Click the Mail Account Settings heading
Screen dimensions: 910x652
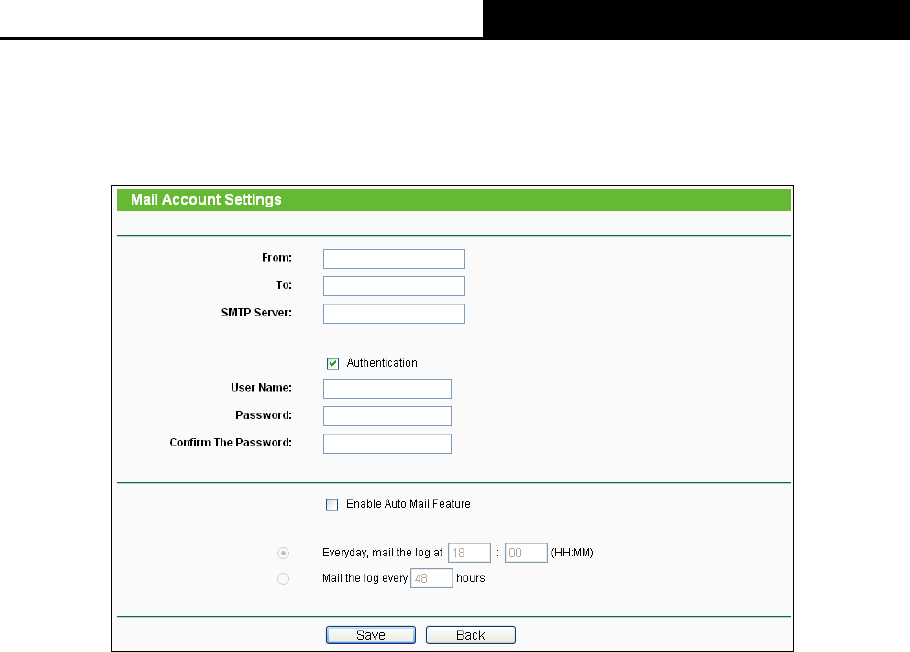coord(206,200)
